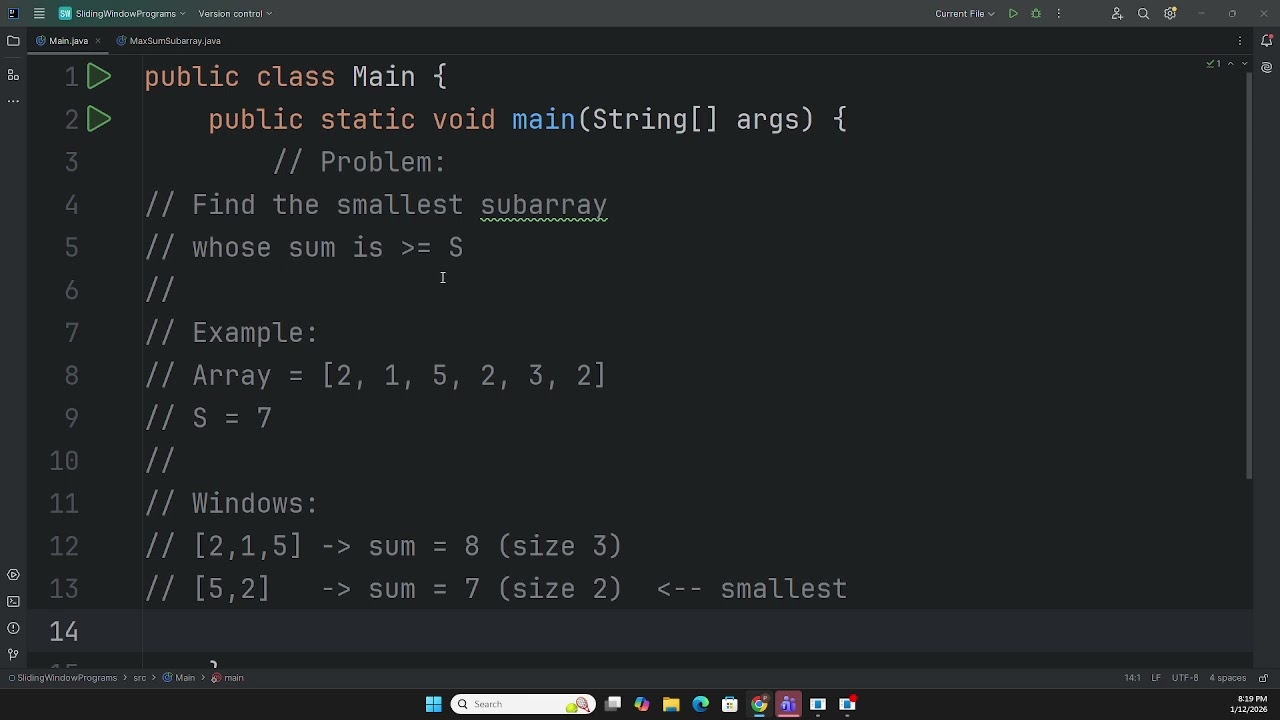Expand SlidingWindowPrograms project dropdown
This screenshot has height=720, width=1280.
[x=122, y=14]
